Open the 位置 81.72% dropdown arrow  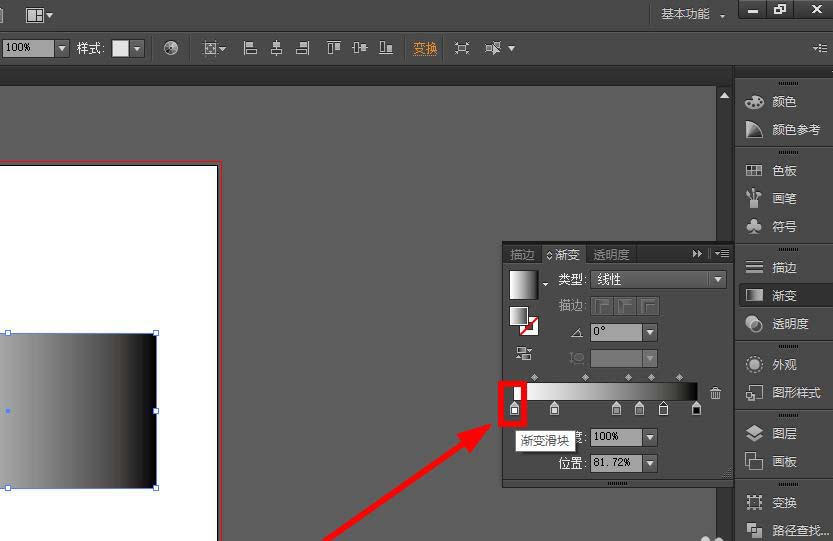click(x=650, y=463)
